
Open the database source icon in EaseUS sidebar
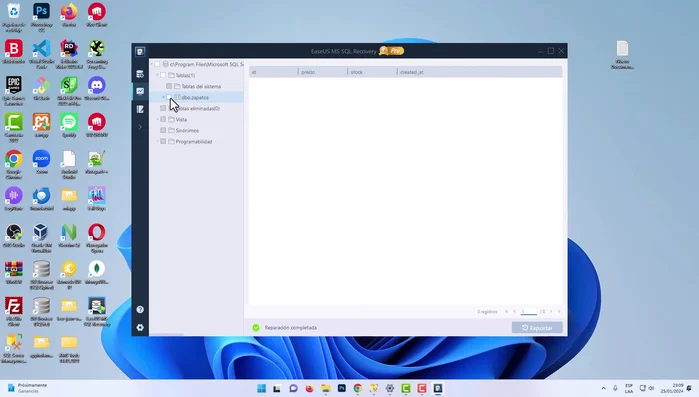pos(140,74)
